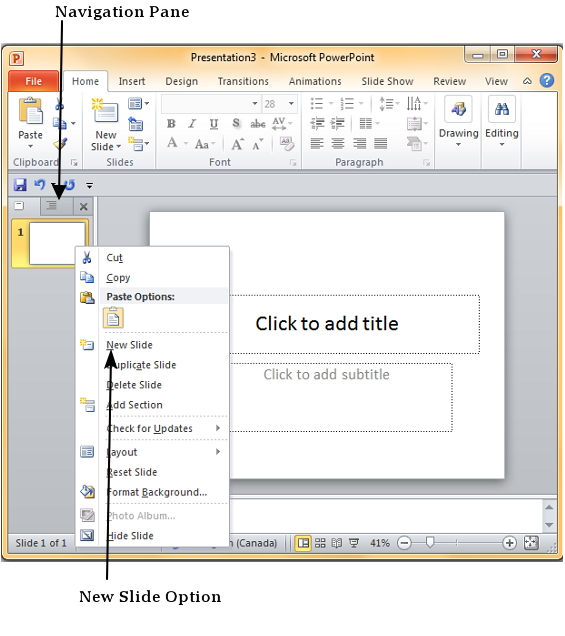Choose Hide Slide from context menu
The height and width of the screenshot is (636, 565).
(x=153, y=535)
